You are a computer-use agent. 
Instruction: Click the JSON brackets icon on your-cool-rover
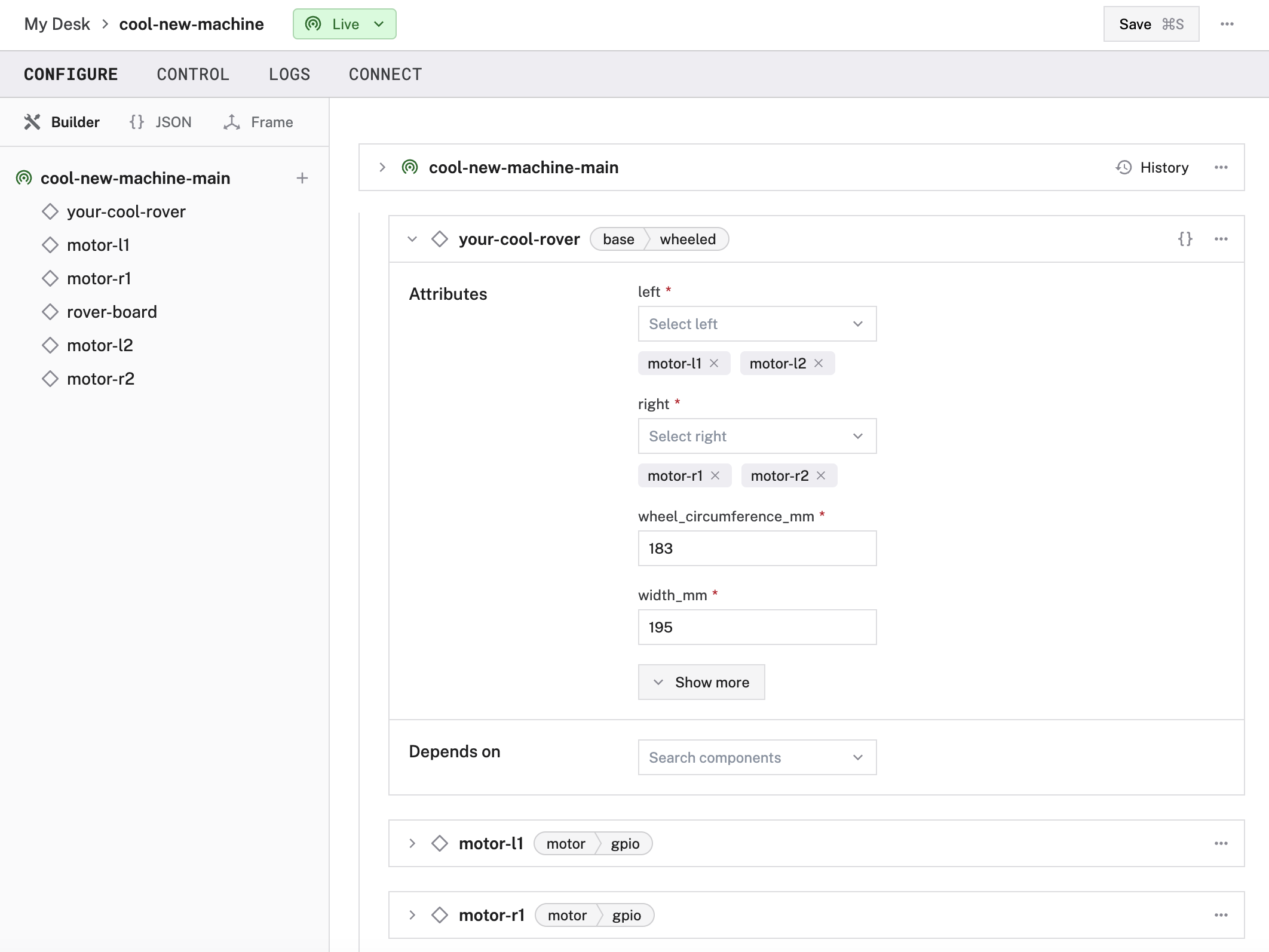(1185, 239)
